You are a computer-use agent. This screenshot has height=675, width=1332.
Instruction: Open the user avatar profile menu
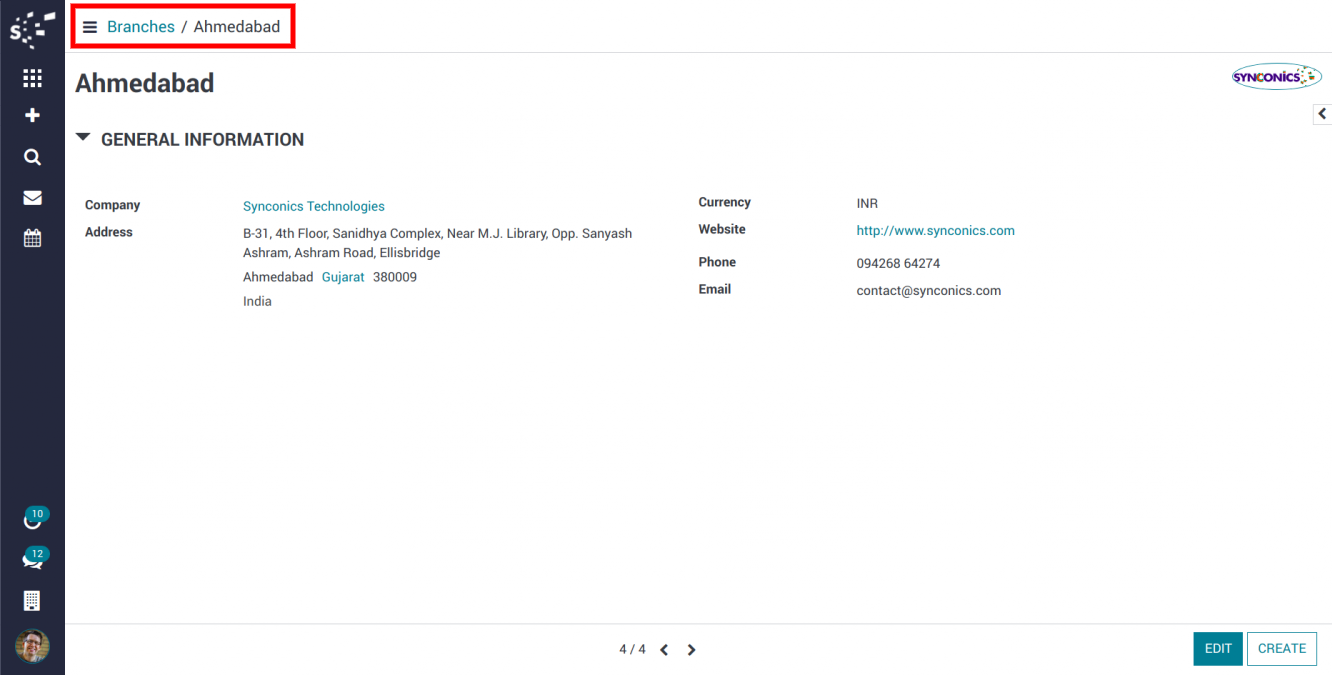[x=32, y=646]
